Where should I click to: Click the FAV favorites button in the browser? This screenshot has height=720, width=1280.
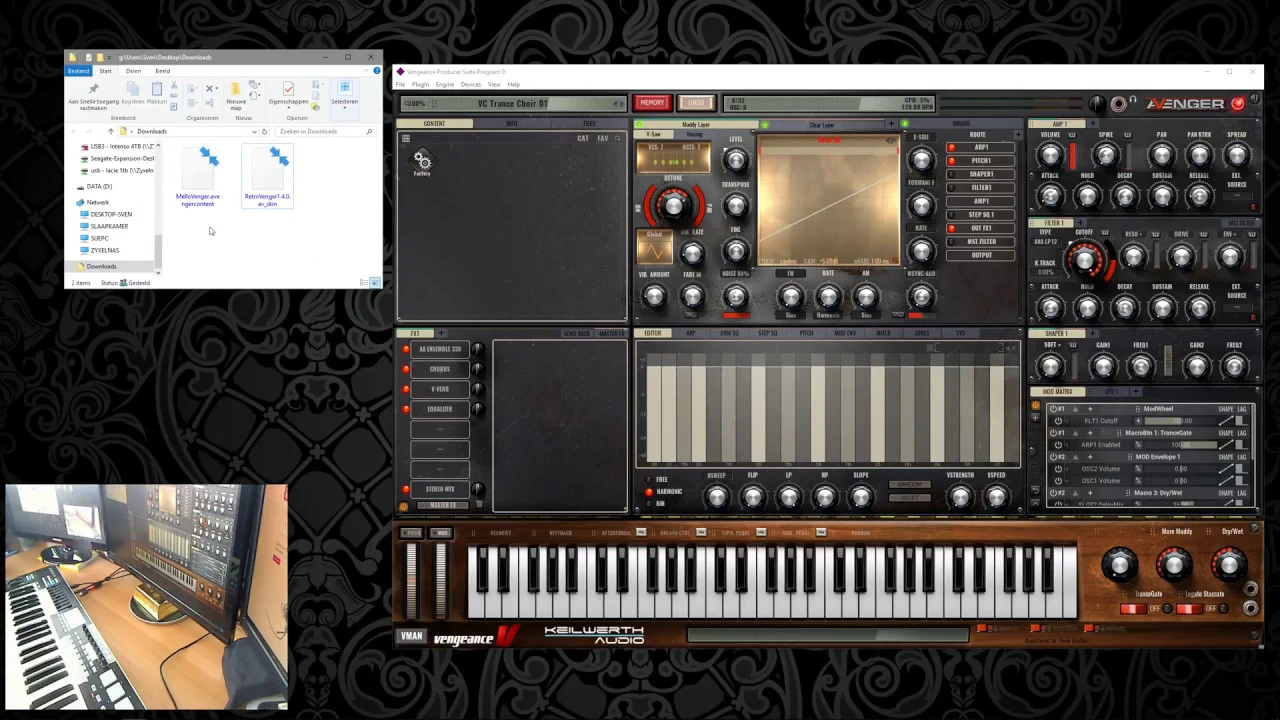coord(603,138)
